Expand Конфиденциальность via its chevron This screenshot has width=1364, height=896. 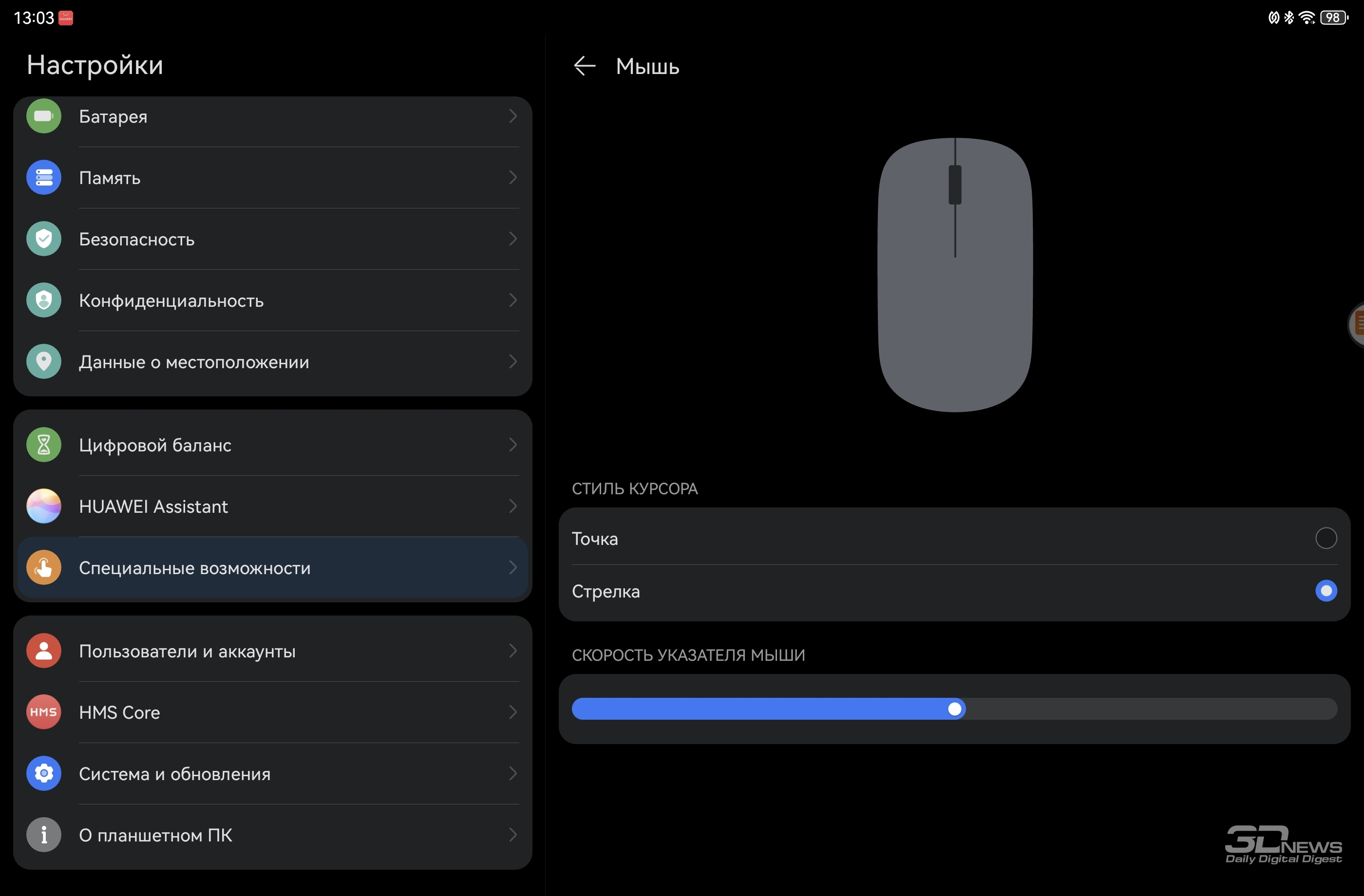coord(513,300)
